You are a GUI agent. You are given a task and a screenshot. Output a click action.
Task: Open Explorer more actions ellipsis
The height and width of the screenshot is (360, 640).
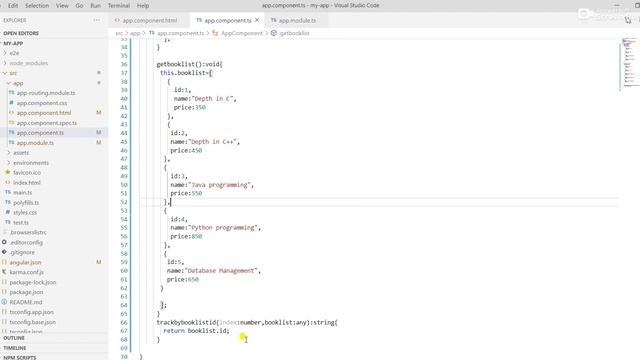point(97,20)
